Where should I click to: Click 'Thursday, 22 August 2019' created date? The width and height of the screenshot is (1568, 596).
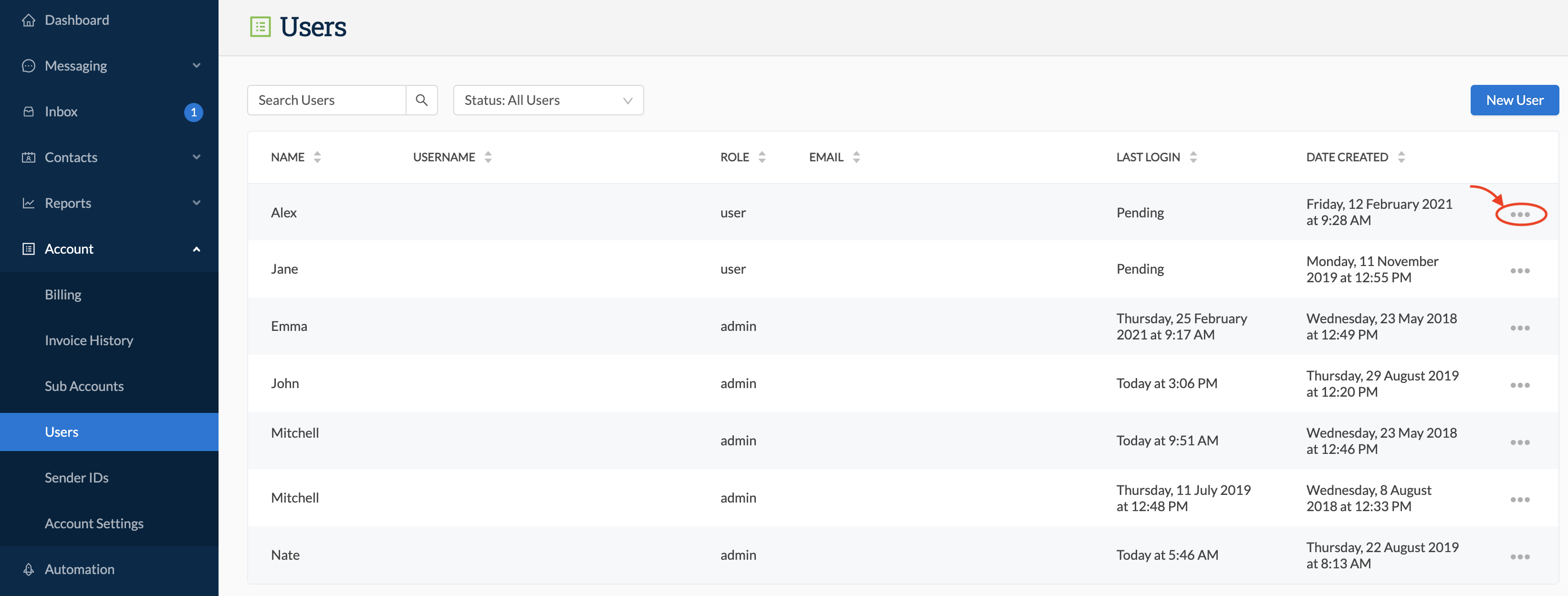(1382, 547)
